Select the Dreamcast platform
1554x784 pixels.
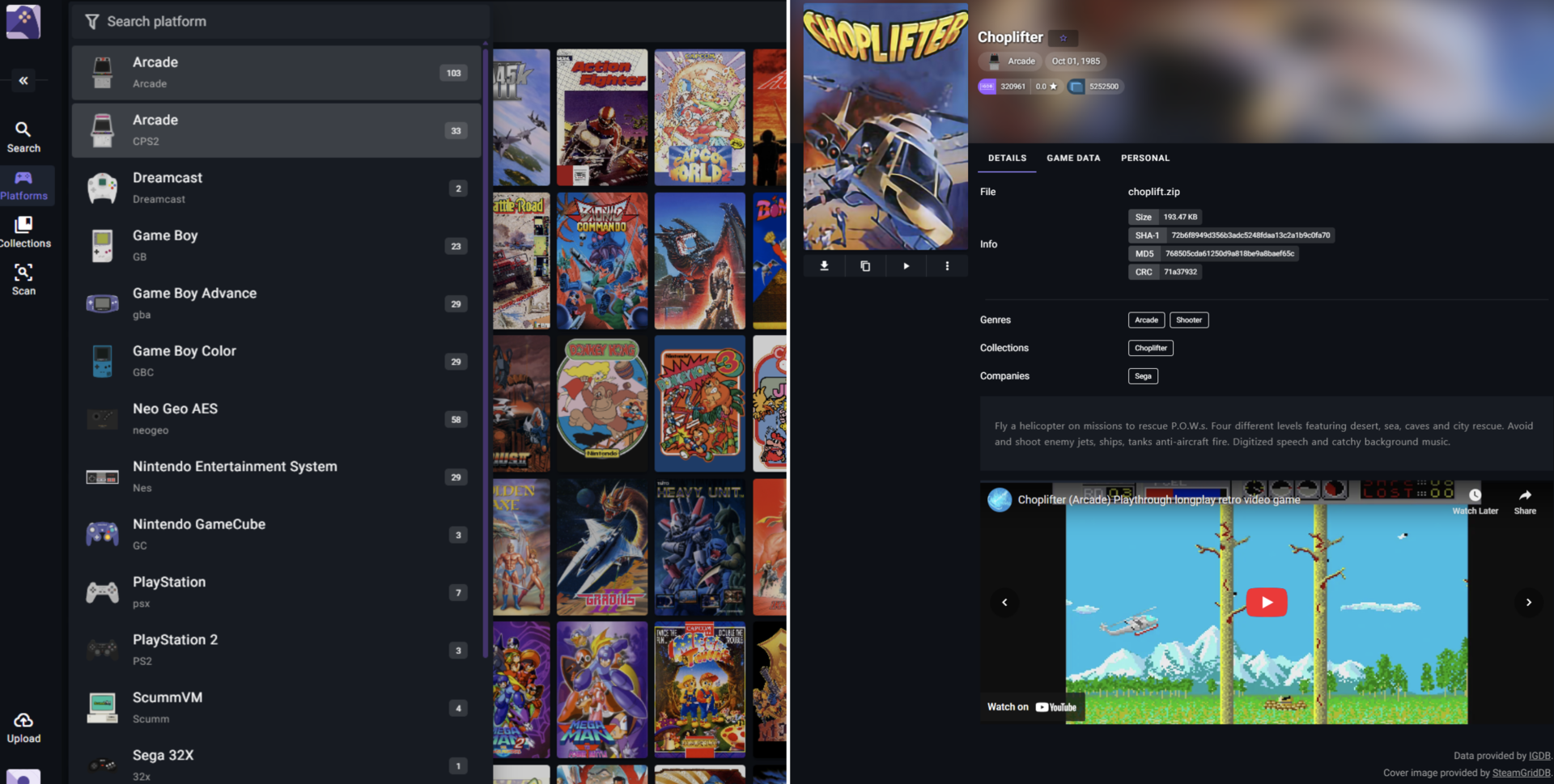coord(276,188)
